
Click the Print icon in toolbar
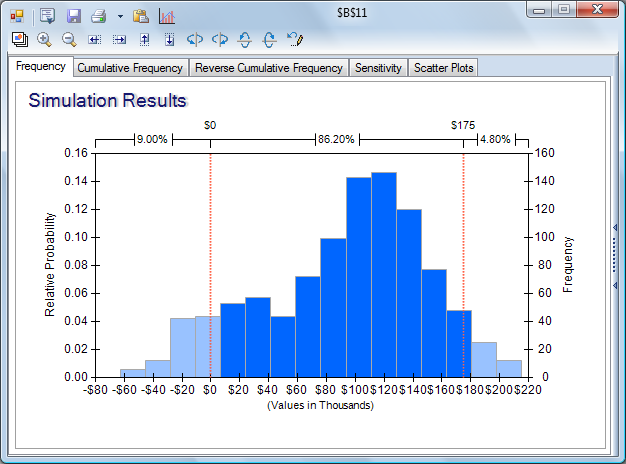(x=98, y=16)
